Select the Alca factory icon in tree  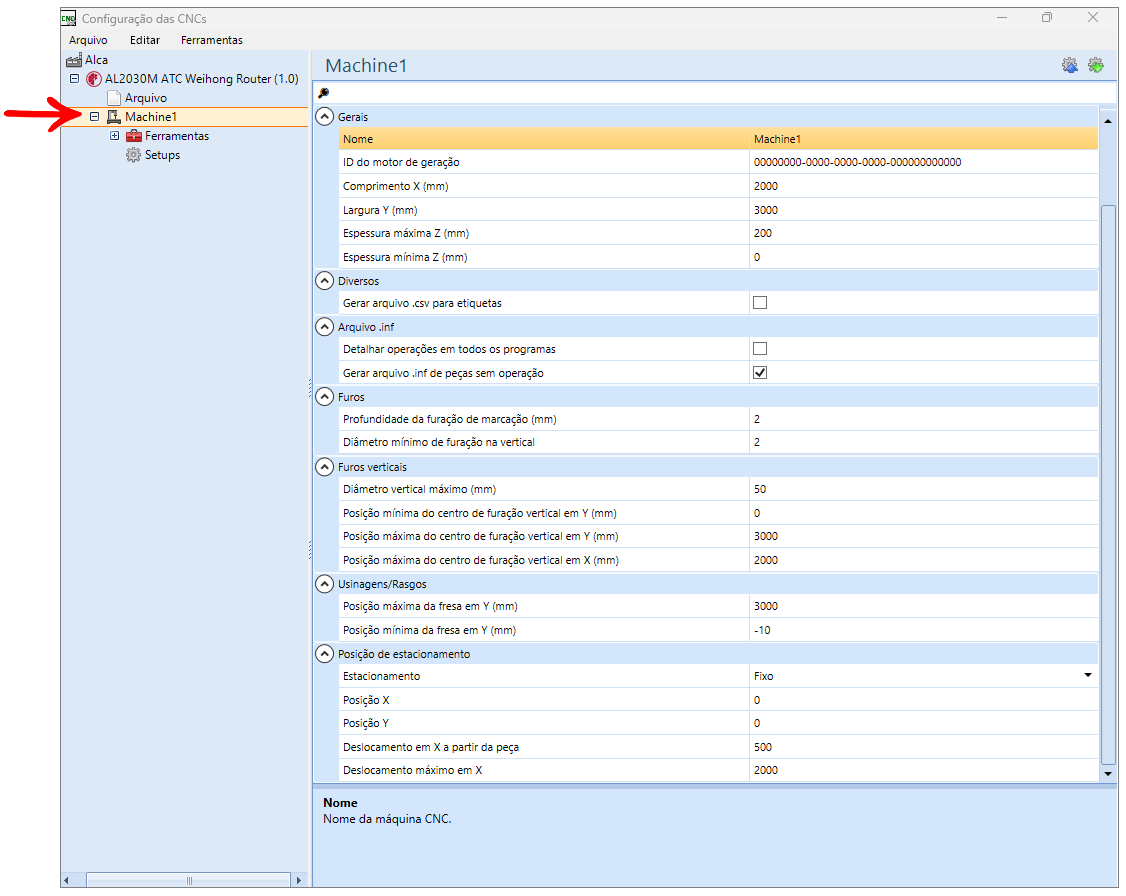pos(74,60)
